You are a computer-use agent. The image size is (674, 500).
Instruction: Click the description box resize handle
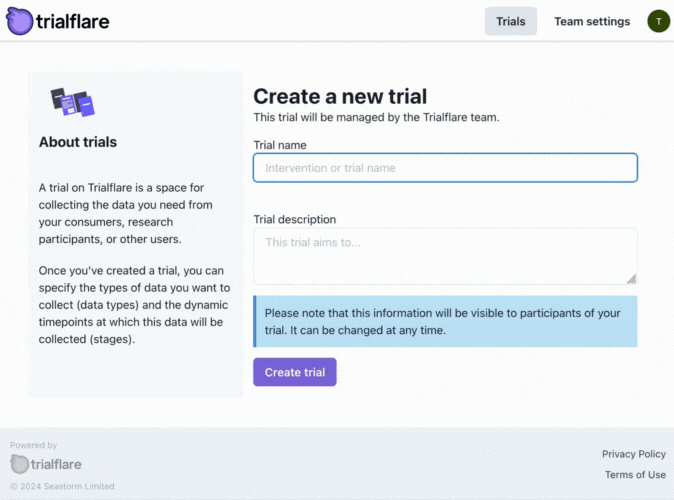(631, 279)
